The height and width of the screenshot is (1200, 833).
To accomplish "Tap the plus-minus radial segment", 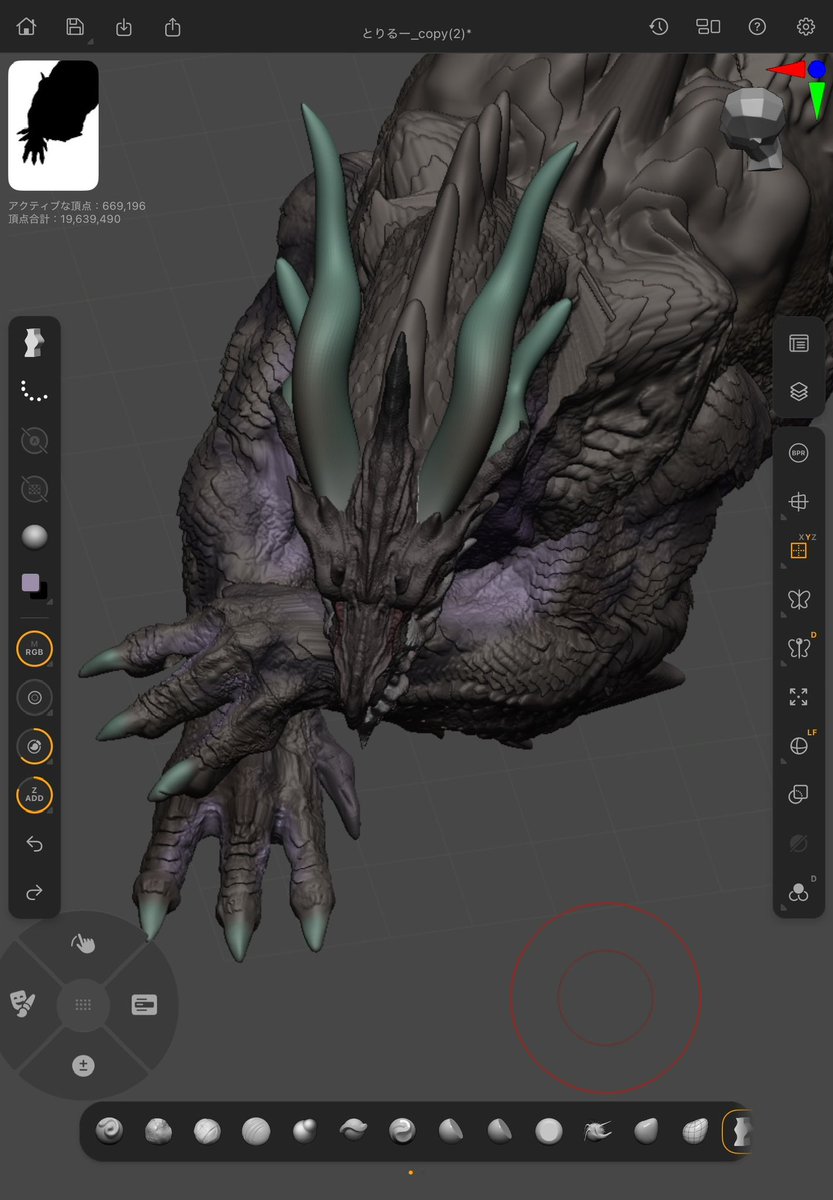I will pyautogui.click(x=83, y=1066).
